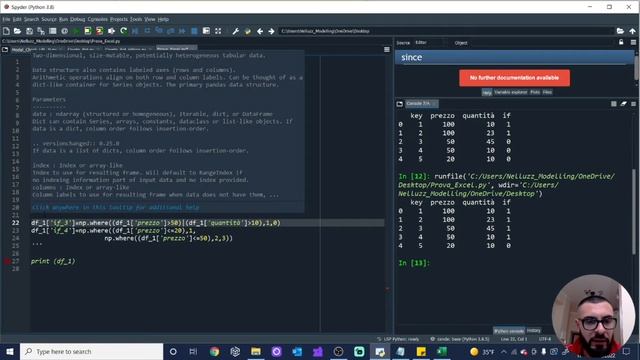Open Preferences with wrench icon
The height and width of the screenshot is (360, 640).
pyautogui.click(x=236, y=31)
